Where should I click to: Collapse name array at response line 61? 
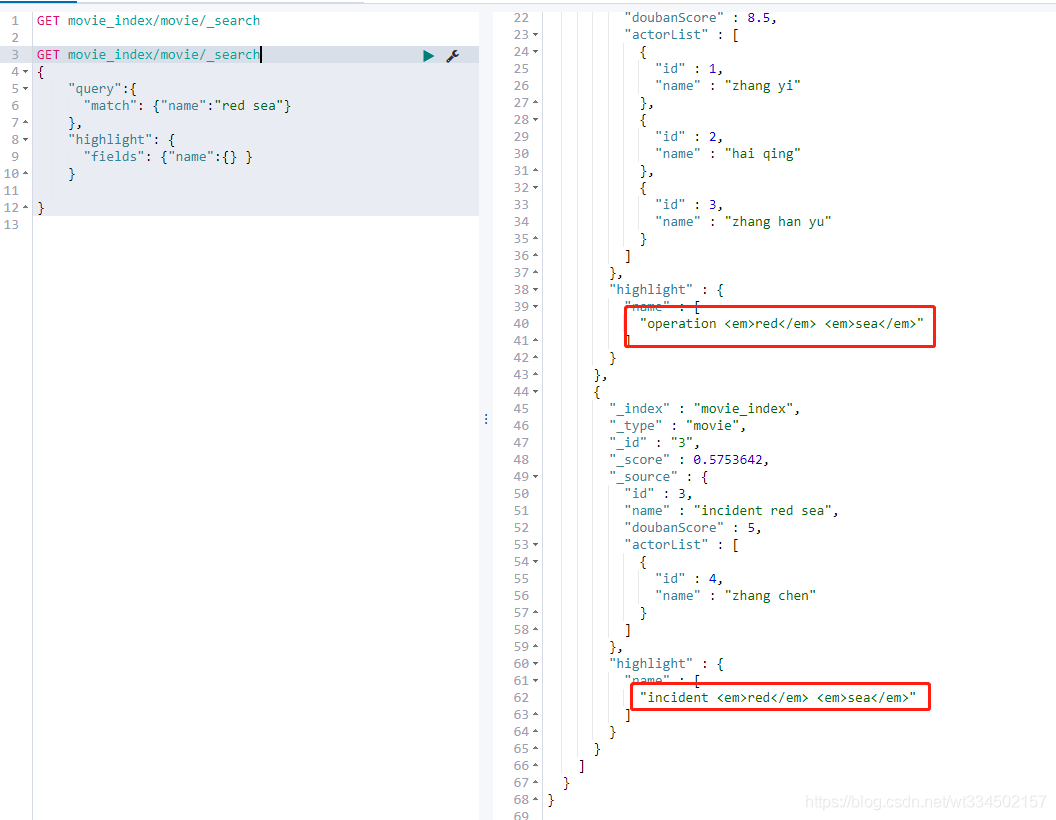pyautogui.click(x=535, y=681)
